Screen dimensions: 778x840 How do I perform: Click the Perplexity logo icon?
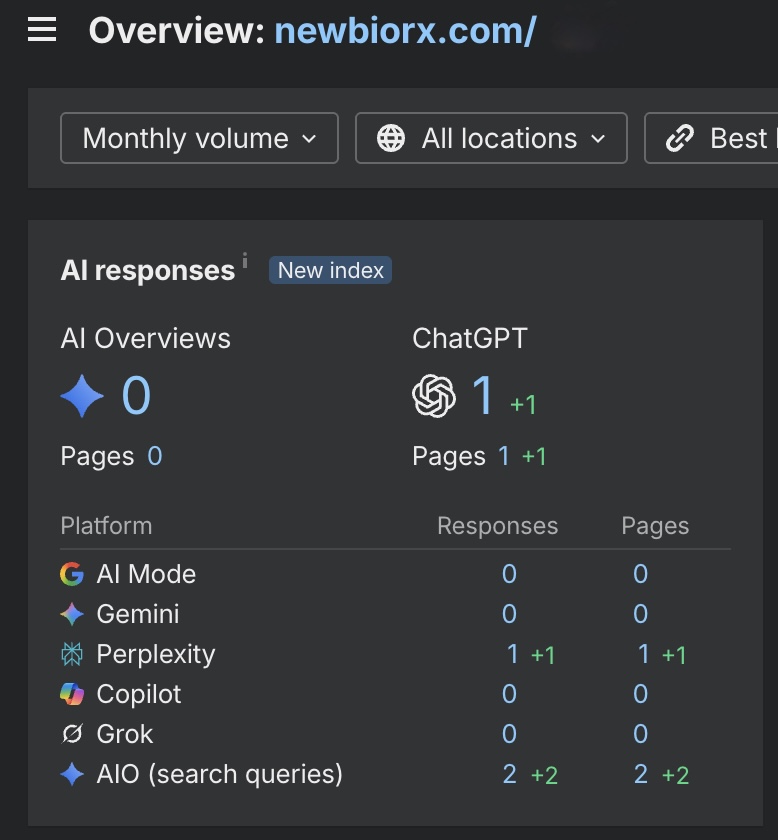tap(72, 654)
